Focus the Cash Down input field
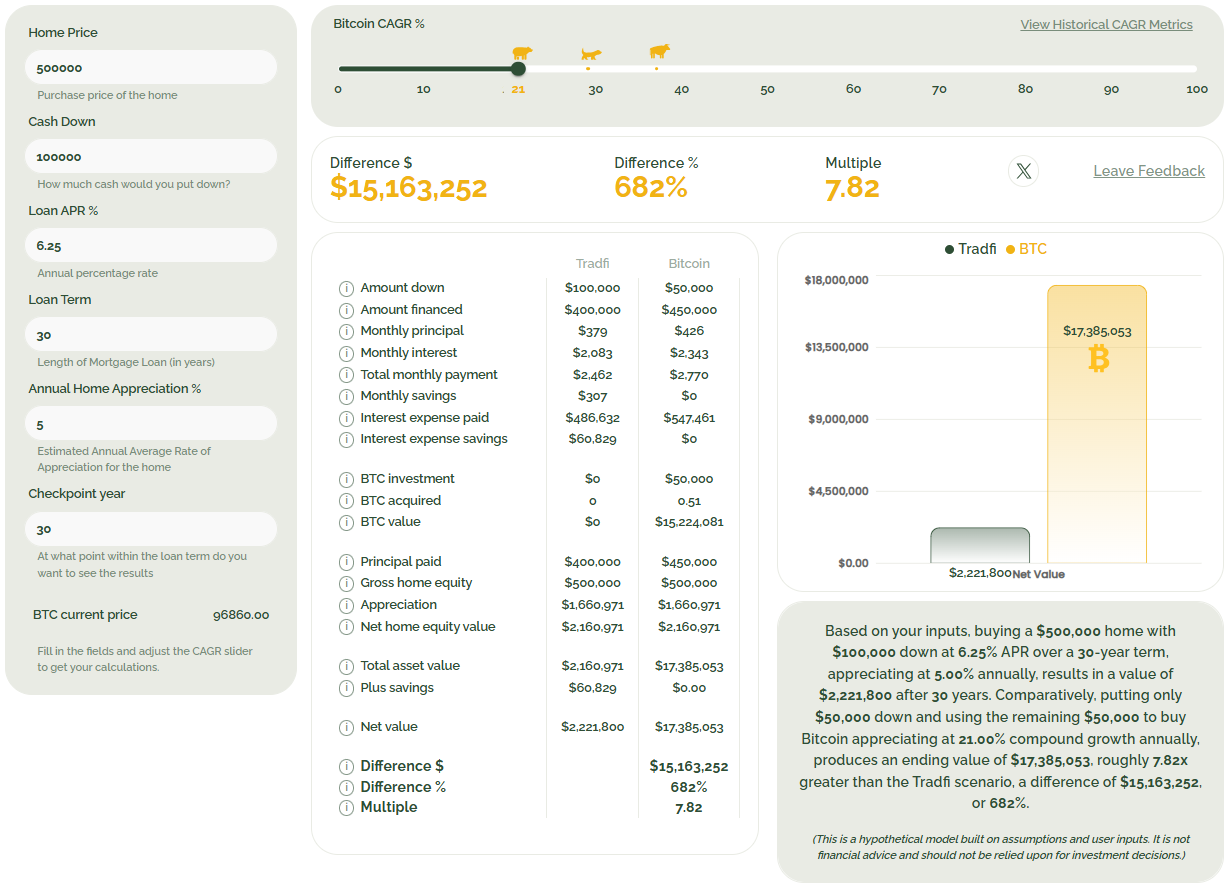This screenshot has width=1230, height=890. (x=151, y=157)
